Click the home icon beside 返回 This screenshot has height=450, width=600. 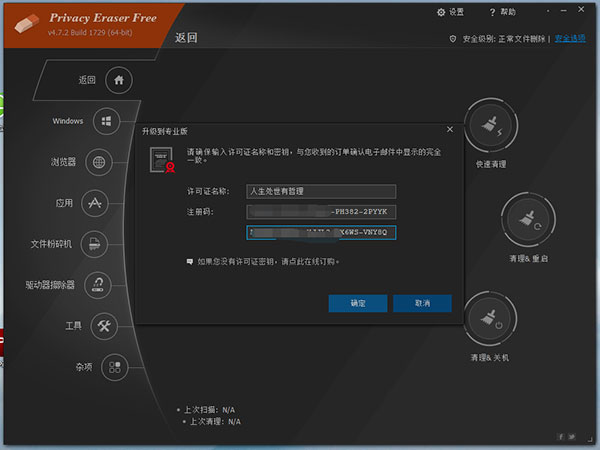point(119,80)
